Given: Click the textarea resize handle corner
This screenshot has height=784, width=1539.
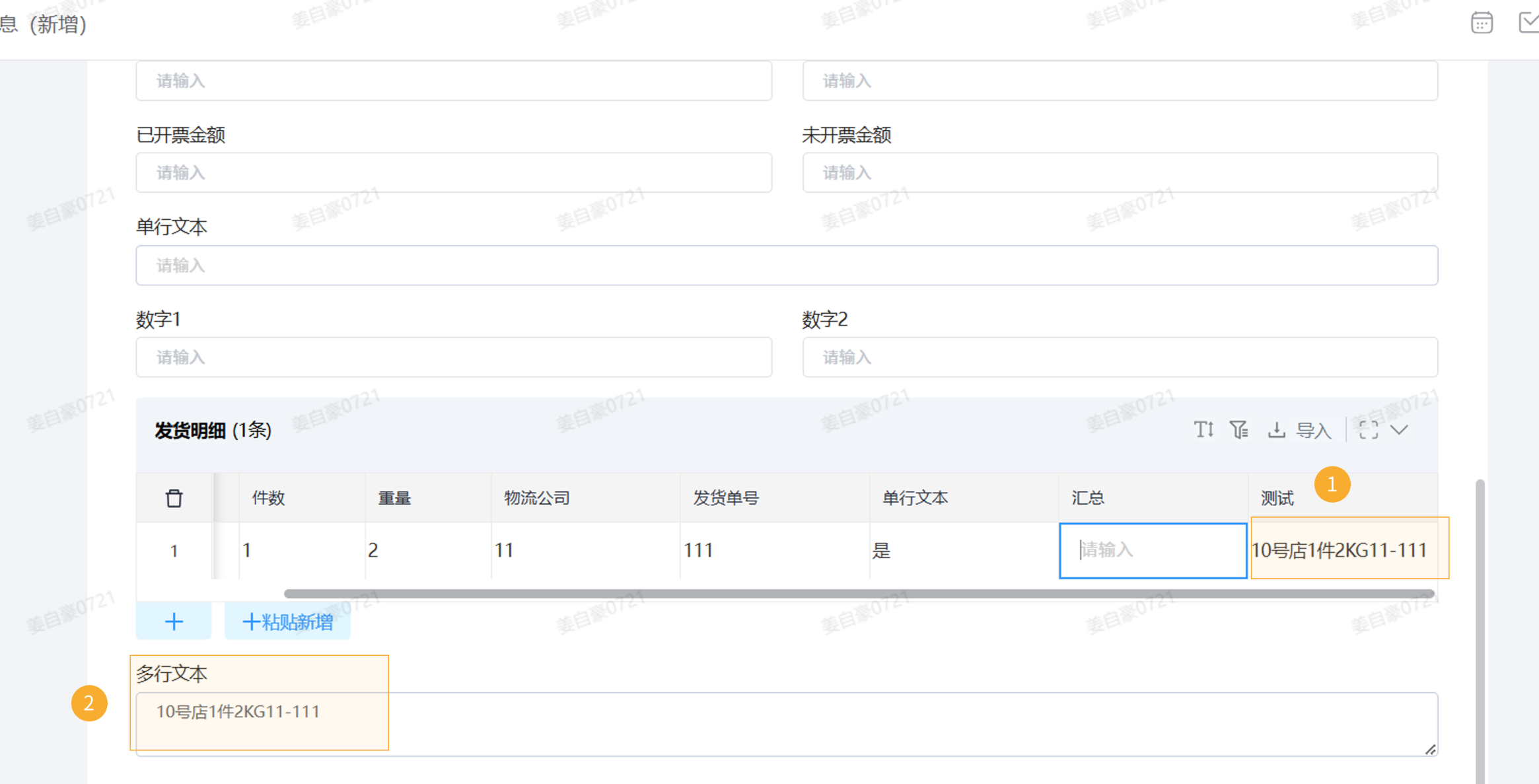Looking at the screenshot, I should 1430,749.
